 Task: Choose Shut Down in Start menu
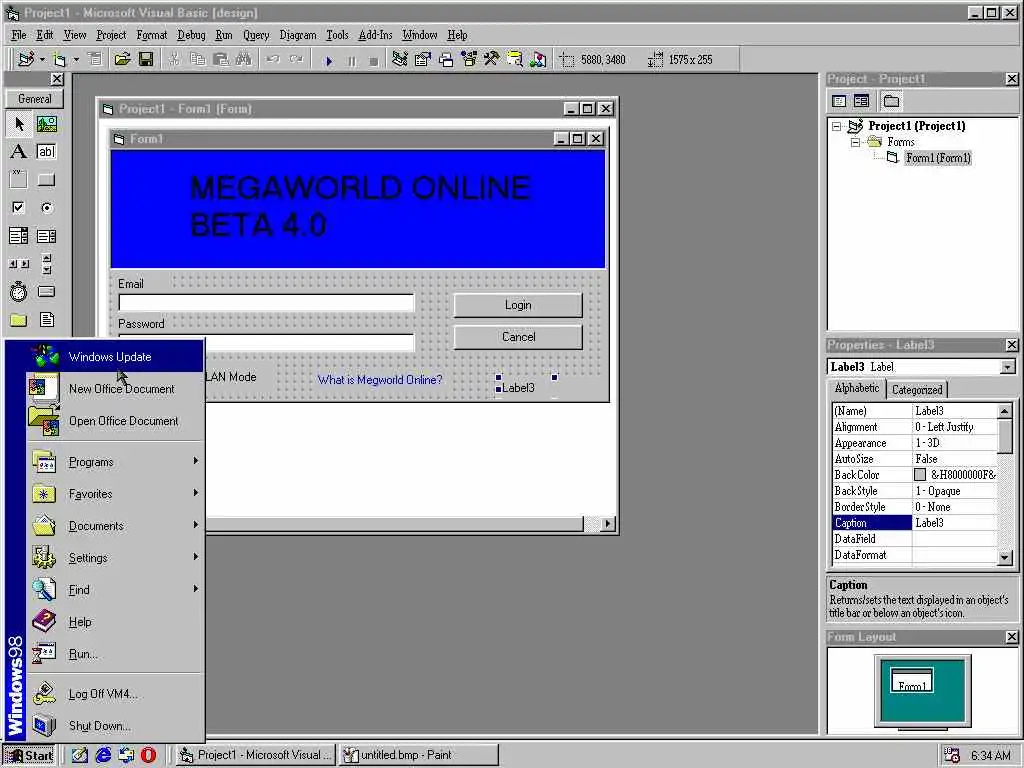pyautogui.click(x=116, y=726)
